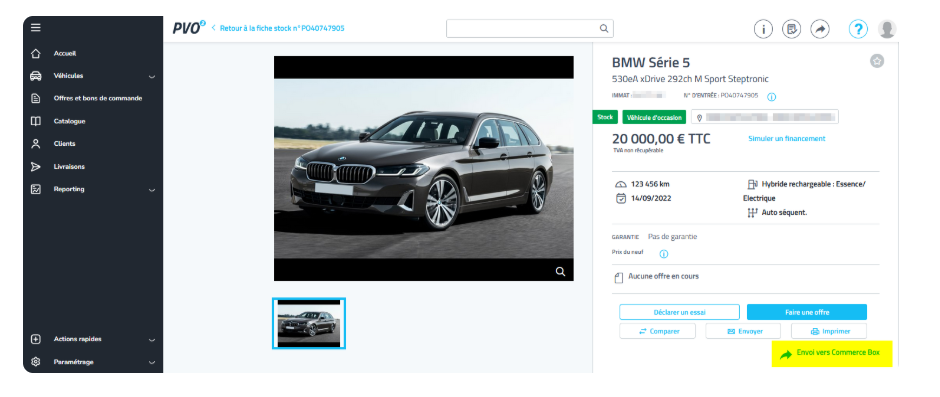
Task: Click the location field with pin icon
Action: coord(765,118)
